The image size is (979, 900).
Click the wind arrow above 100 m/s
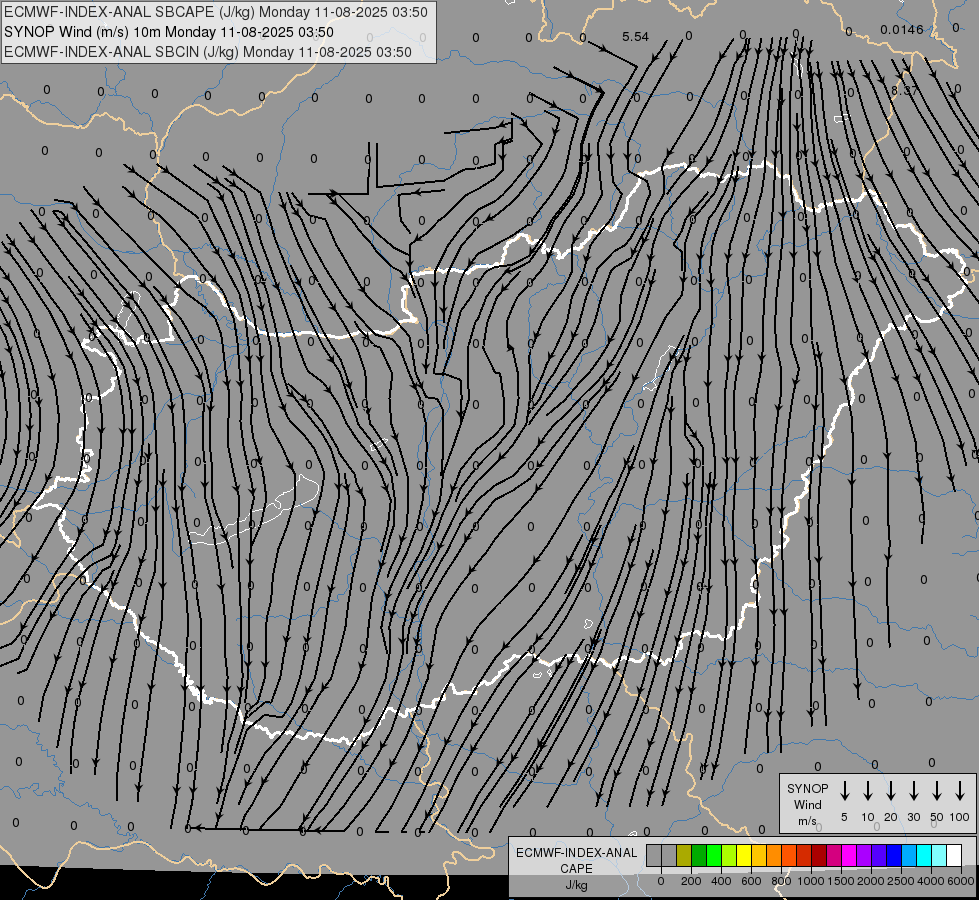960,791
